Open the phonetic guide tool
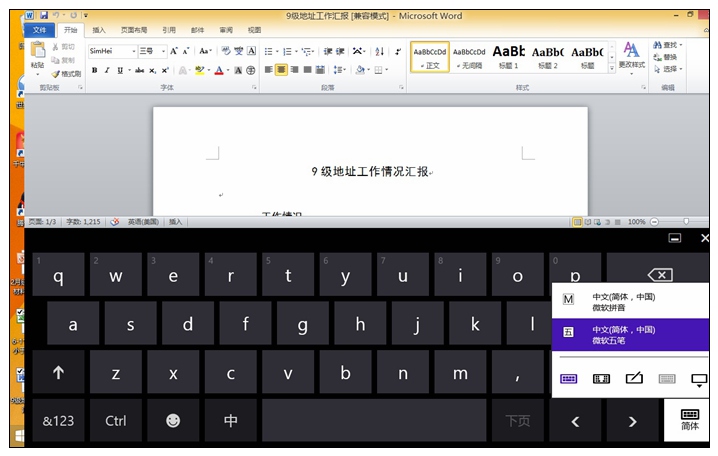This screenshot has height=456, width=718. pos(239,51)
